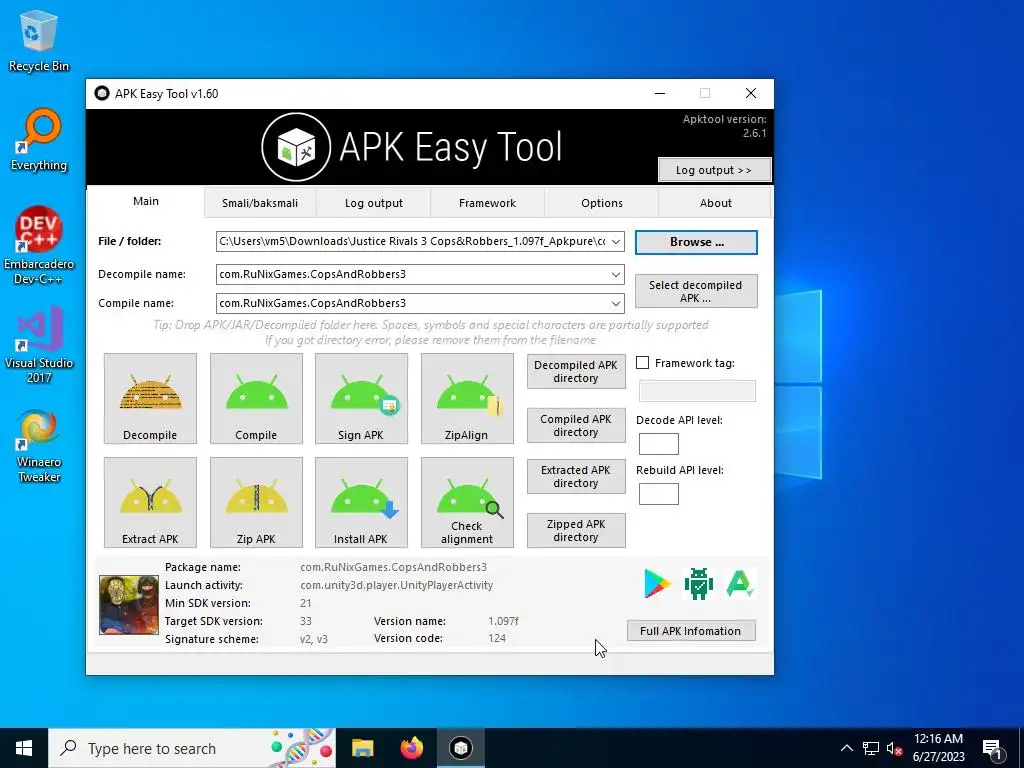
Task: Click the Zip APK icon button
Action: (x=256, y=502)
